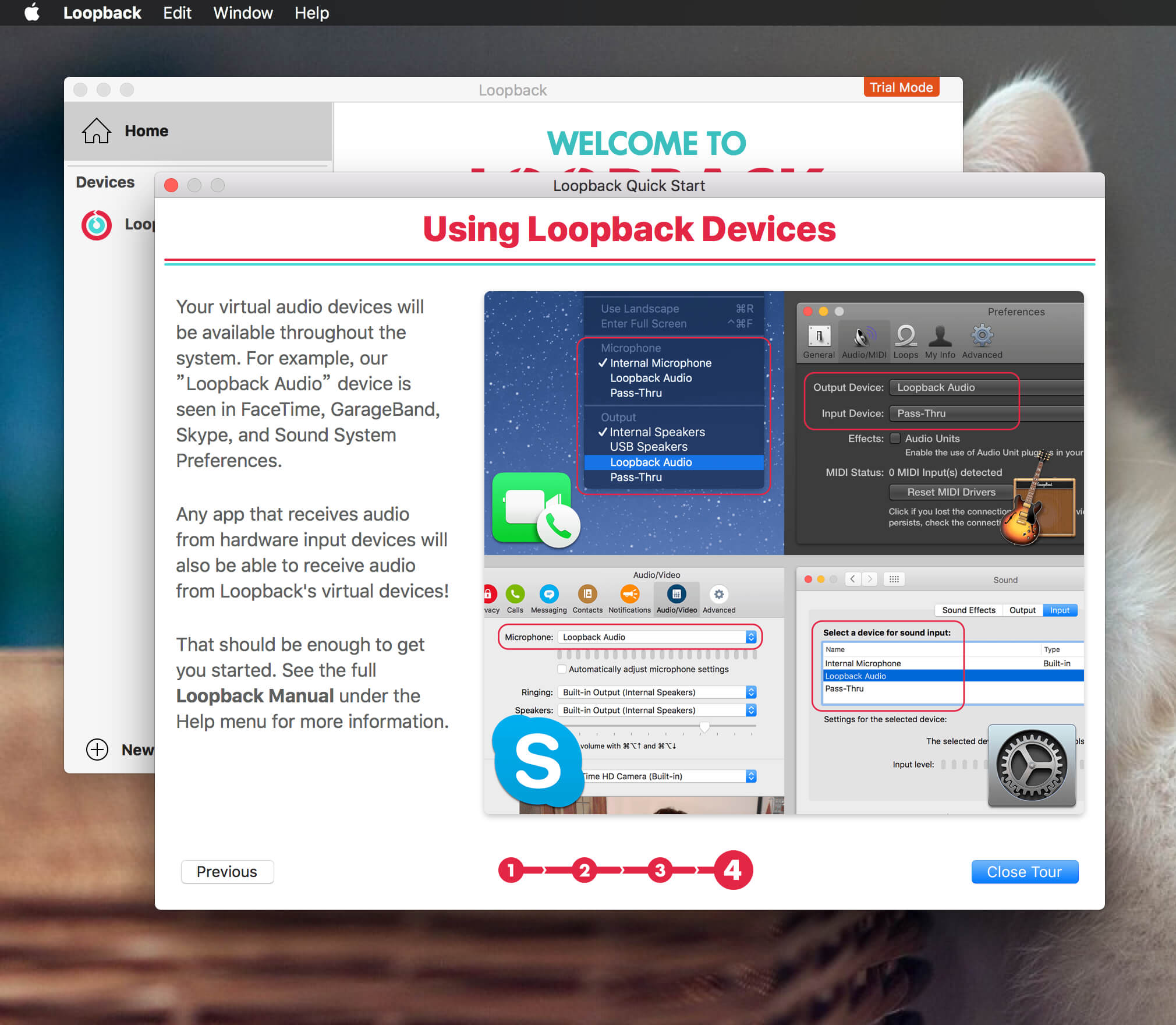Jump to tour step 1 indicator
Viewport: 1176px width, 1025px height.
(511, 870)
